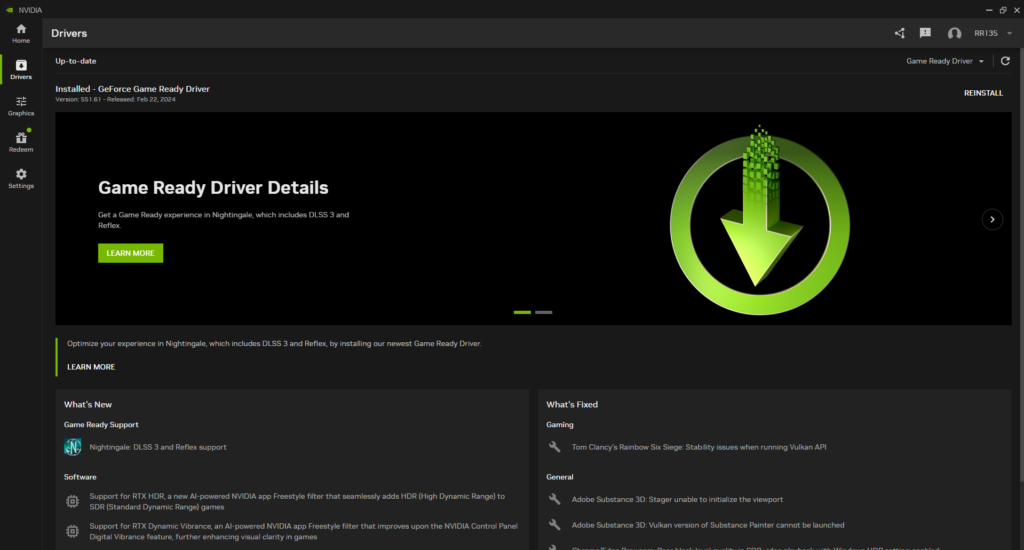The width and height of the screenshot is (1024, 550).
Task: Click the Game Ready Driver Details heading
Action: pos(213,187)
